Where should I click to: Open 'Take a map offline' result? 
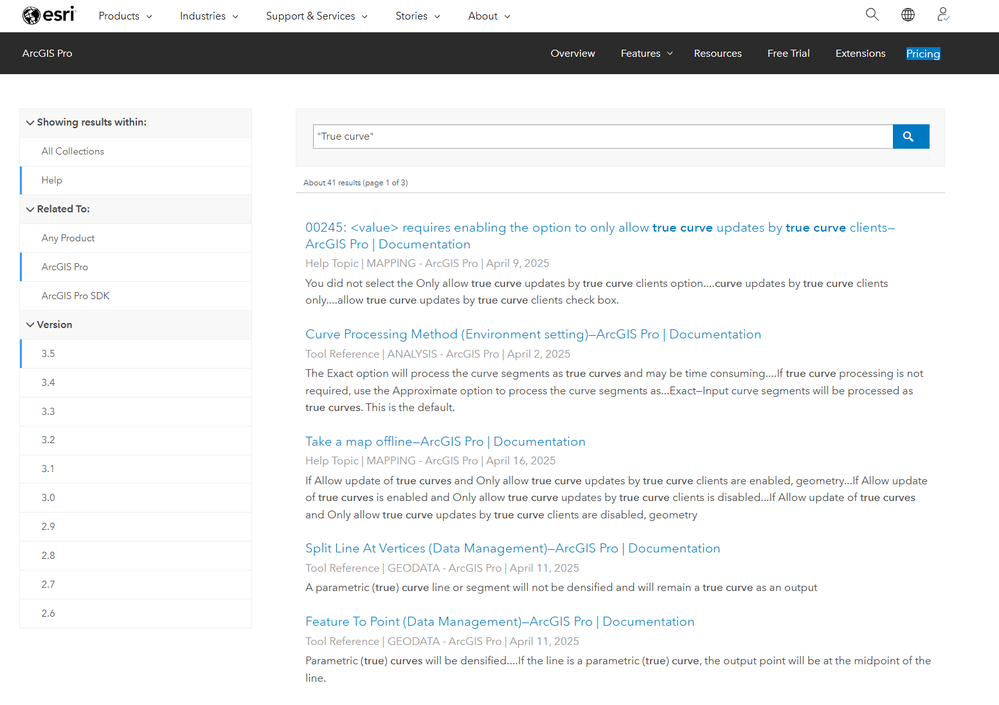tap(445, 441)
